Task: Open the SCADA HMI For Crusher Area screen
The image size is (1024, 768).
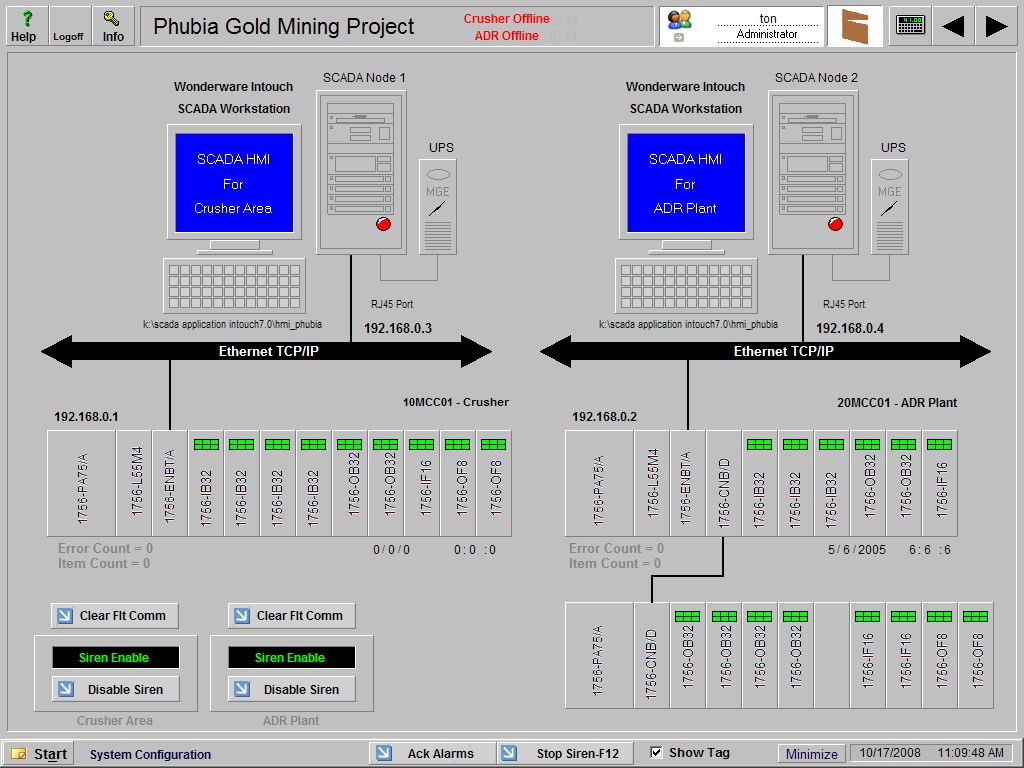Action: (233, 183)
